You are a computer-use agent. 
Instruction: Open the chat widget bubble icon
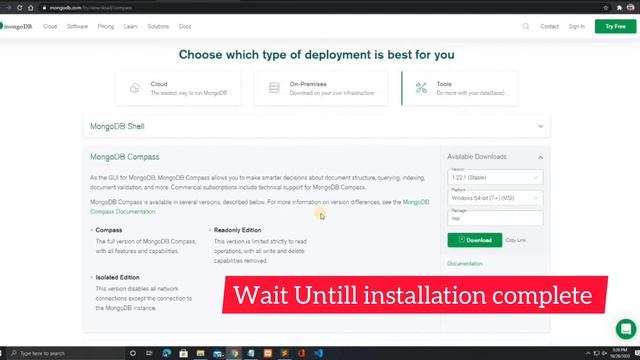click(x=626, y=329)
